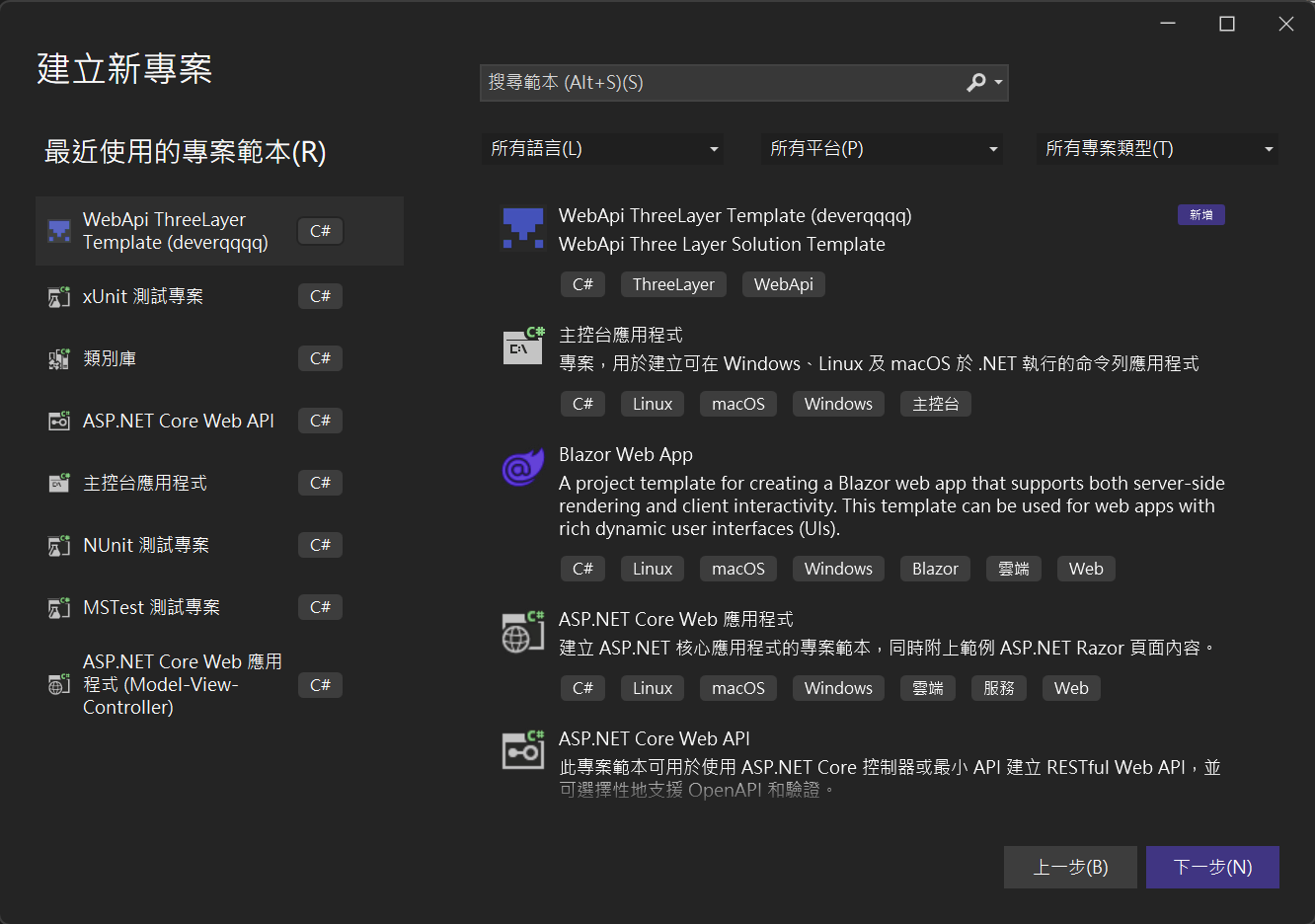Click the ThreeLayer tag
Viewport: 1315px width, 924px height.
click(673, 284)
